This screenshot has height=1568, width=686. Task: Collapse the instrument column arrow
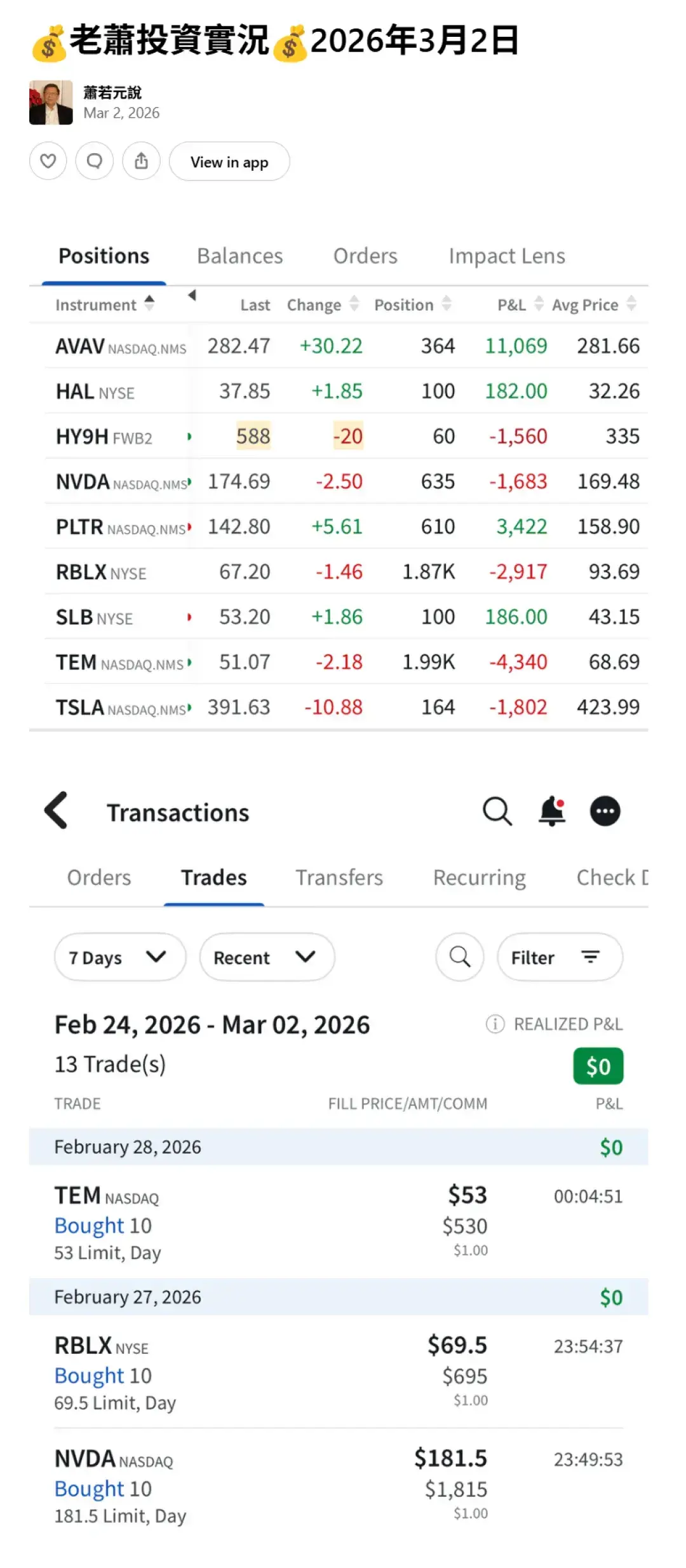point(192,295)
